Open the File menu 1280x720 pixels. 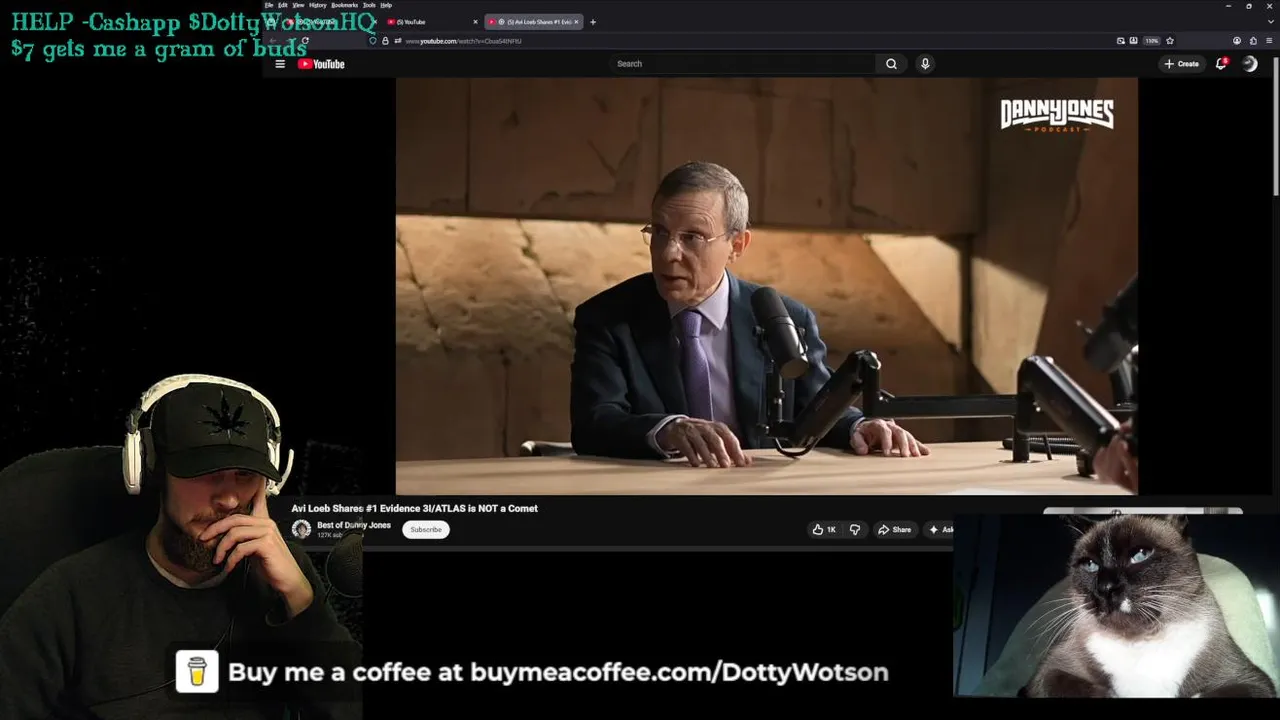tap(269, 5)
